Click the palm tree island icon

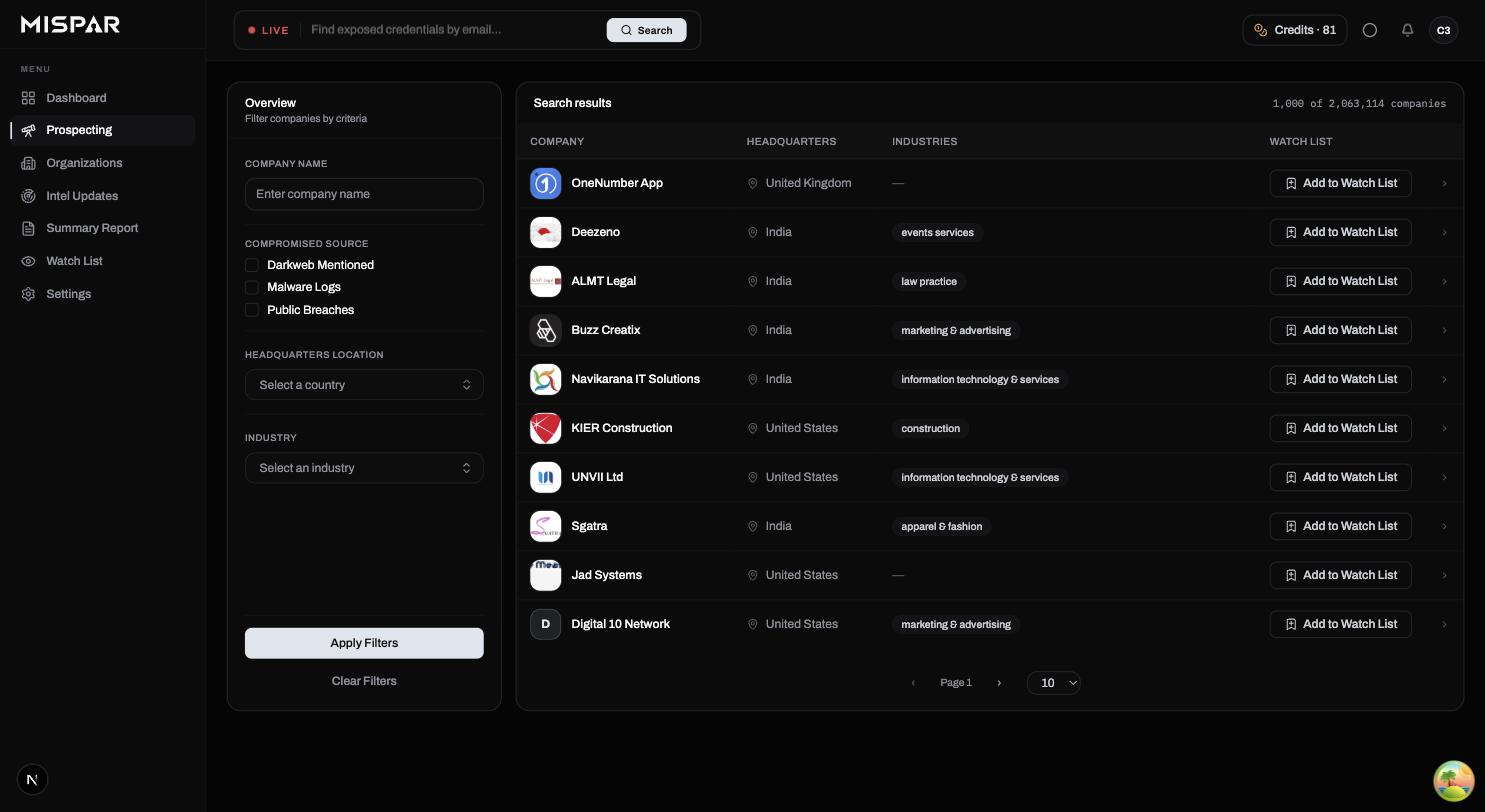pyautogui.click(x=1454, y=781)
